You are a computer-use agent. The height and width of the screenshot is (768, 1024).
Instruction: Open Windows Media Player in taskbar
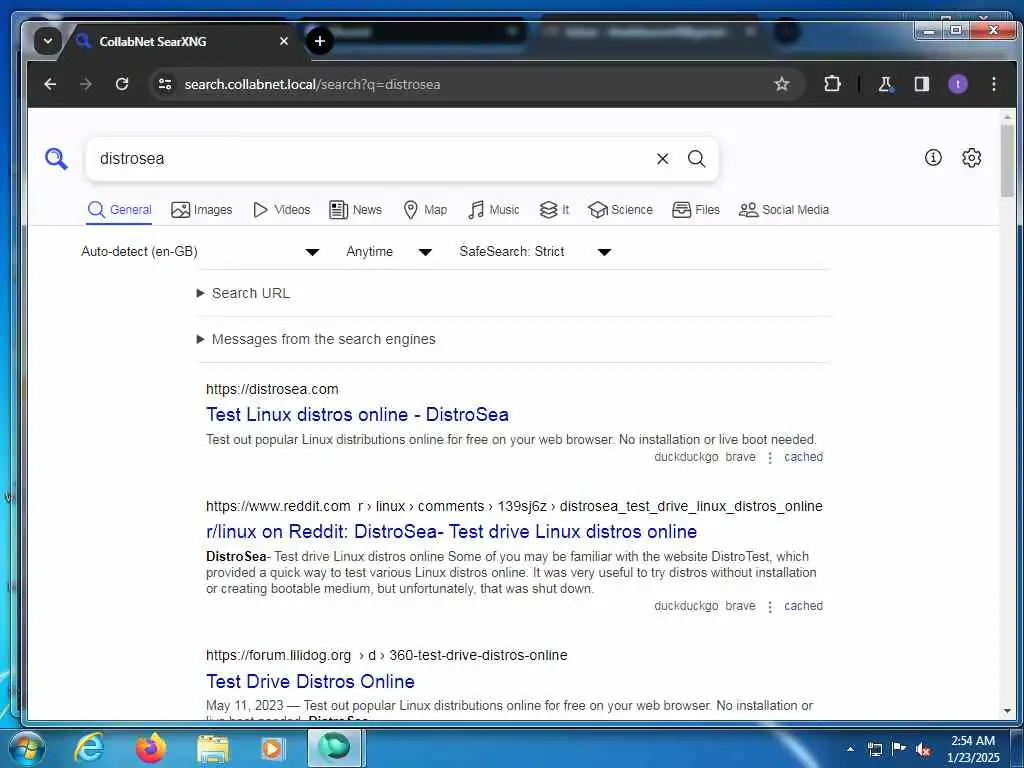click(x=272, y=748)
